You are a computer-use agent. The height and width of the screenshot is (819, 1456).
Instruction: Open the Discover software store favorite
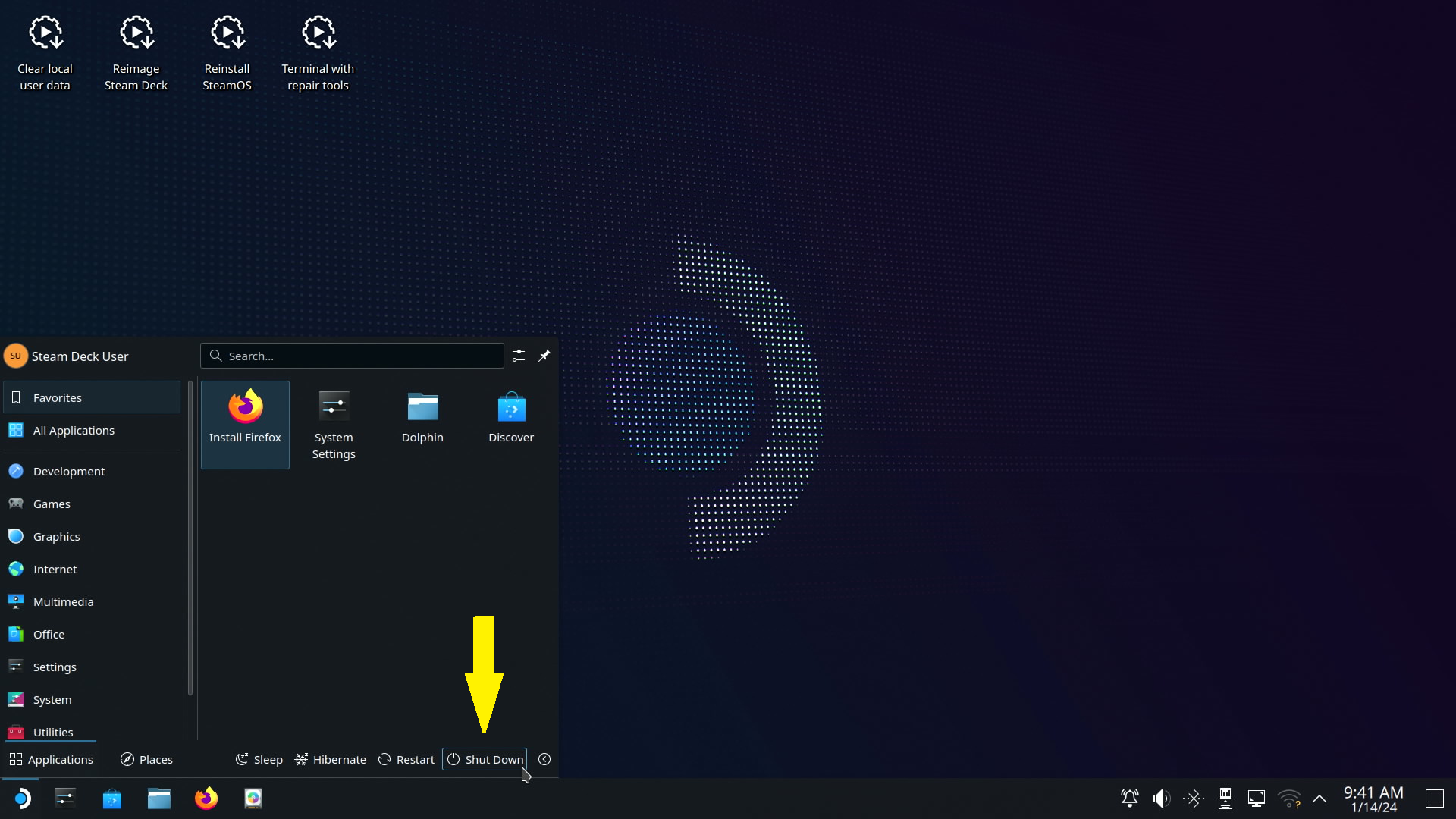tap(511, 417)
